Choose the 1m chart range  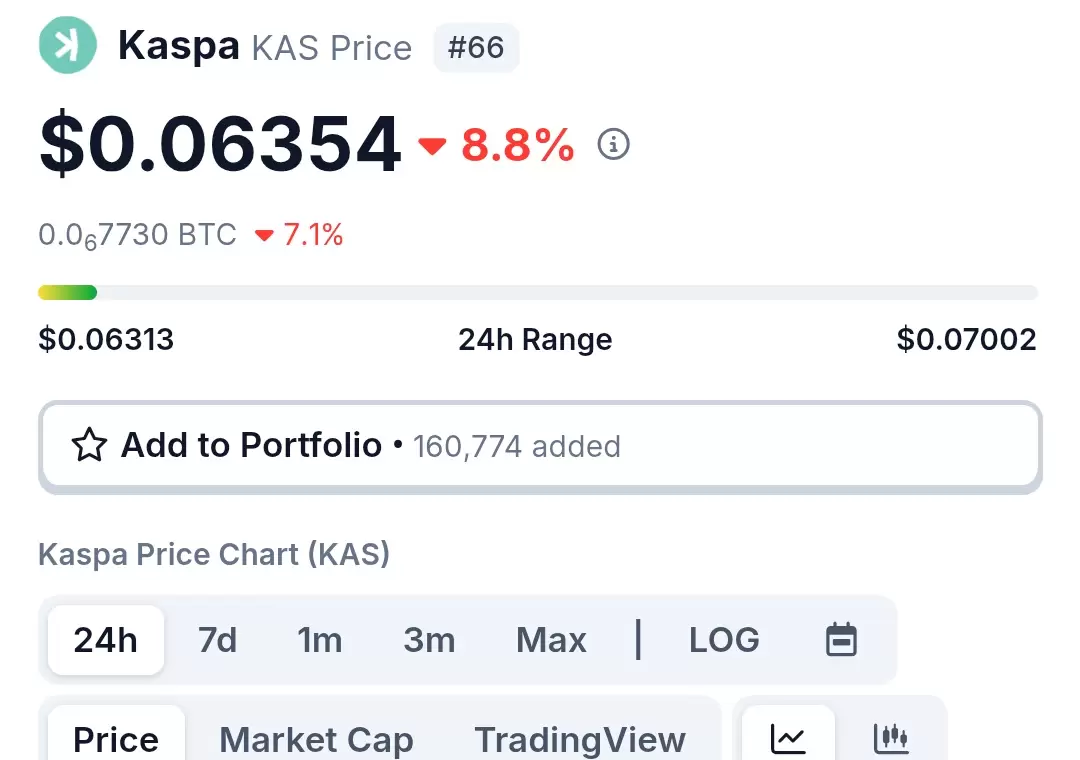point(320,640)
